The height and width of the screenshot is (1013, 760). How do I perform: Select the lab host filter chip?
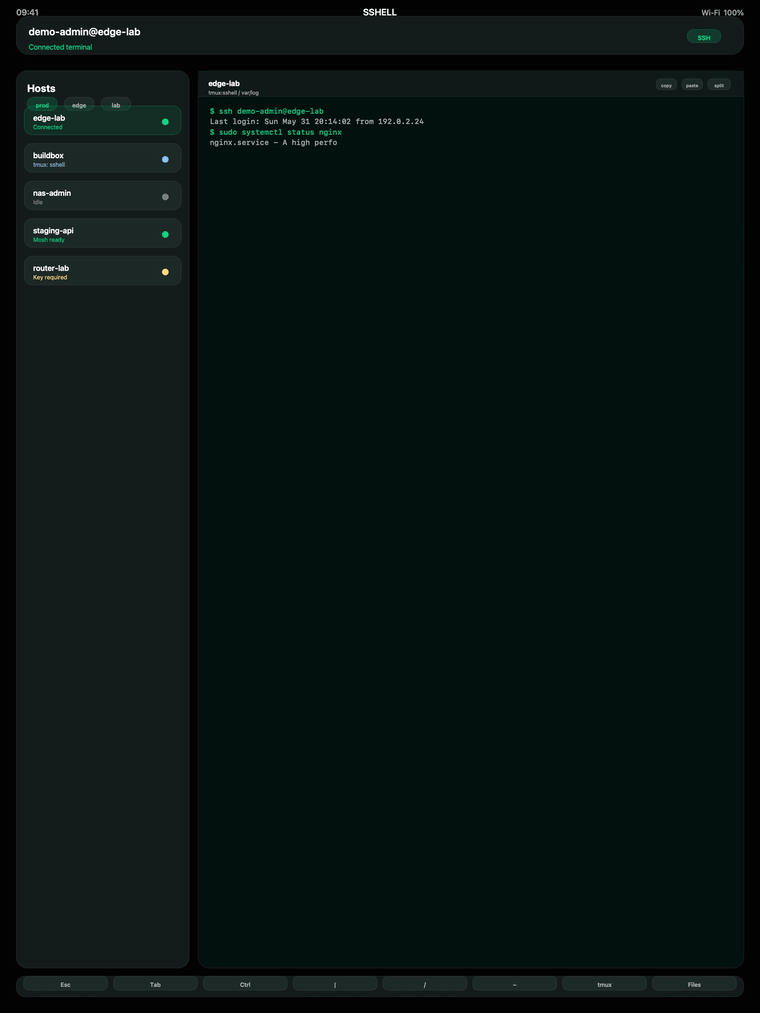(x=116, y=104)
